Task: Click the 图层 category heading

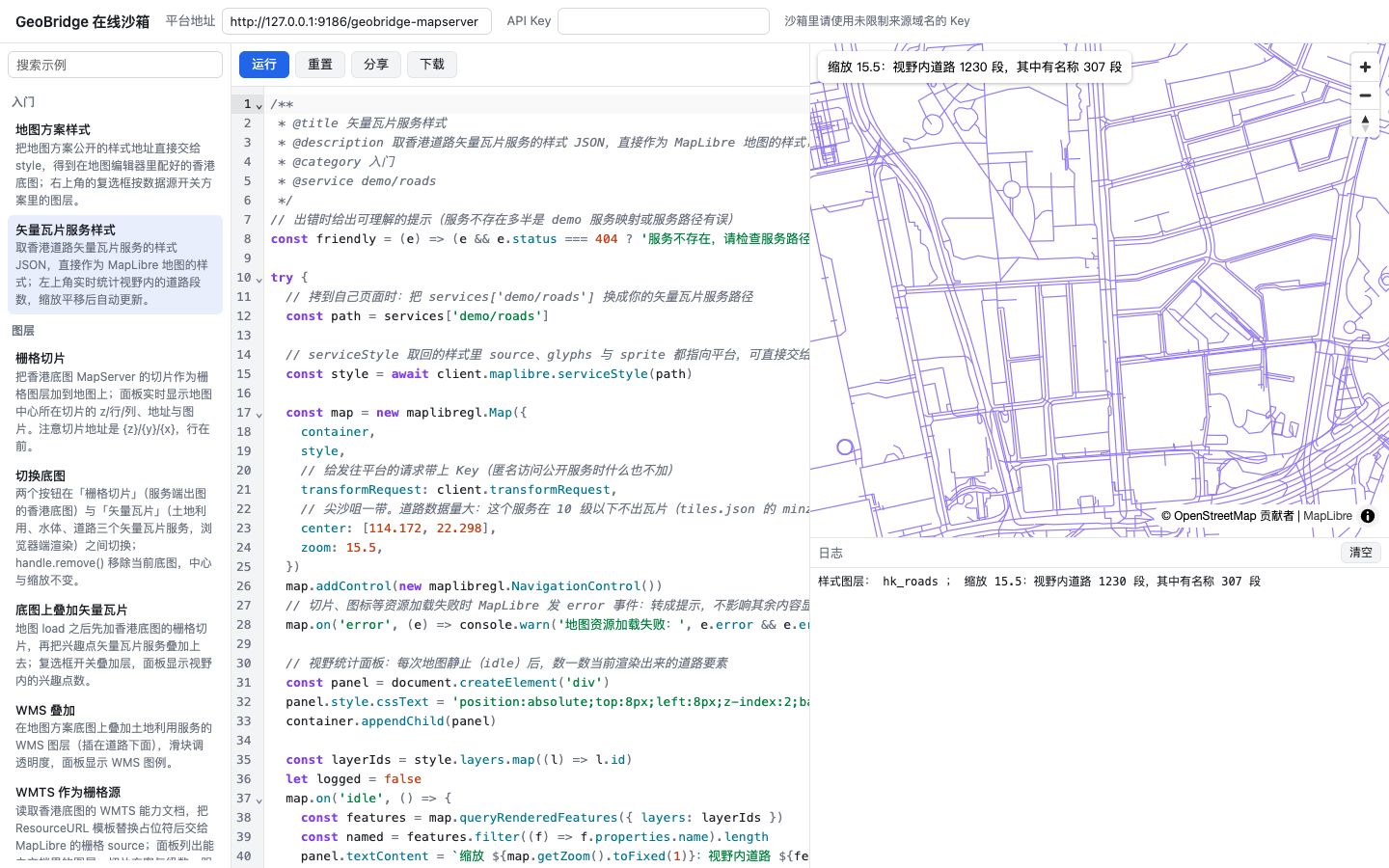Action: 23,330
